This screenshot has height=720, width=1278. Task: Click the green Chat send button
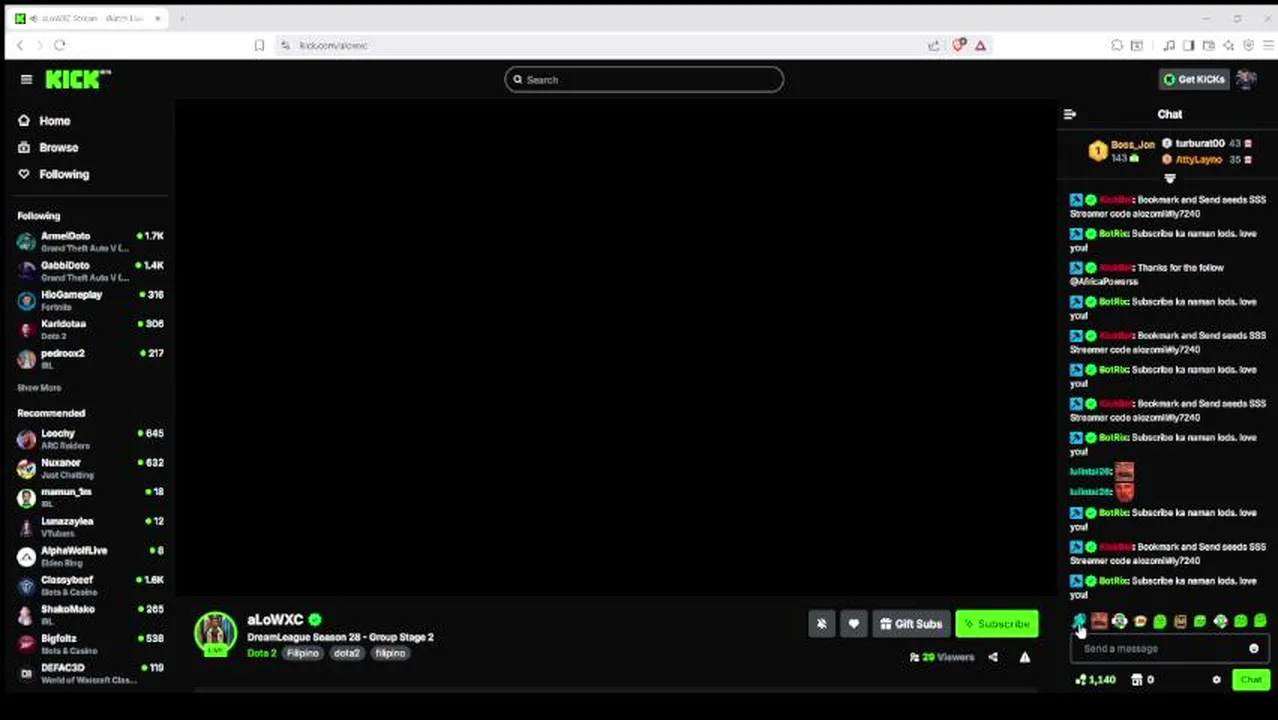point(1251,680)
